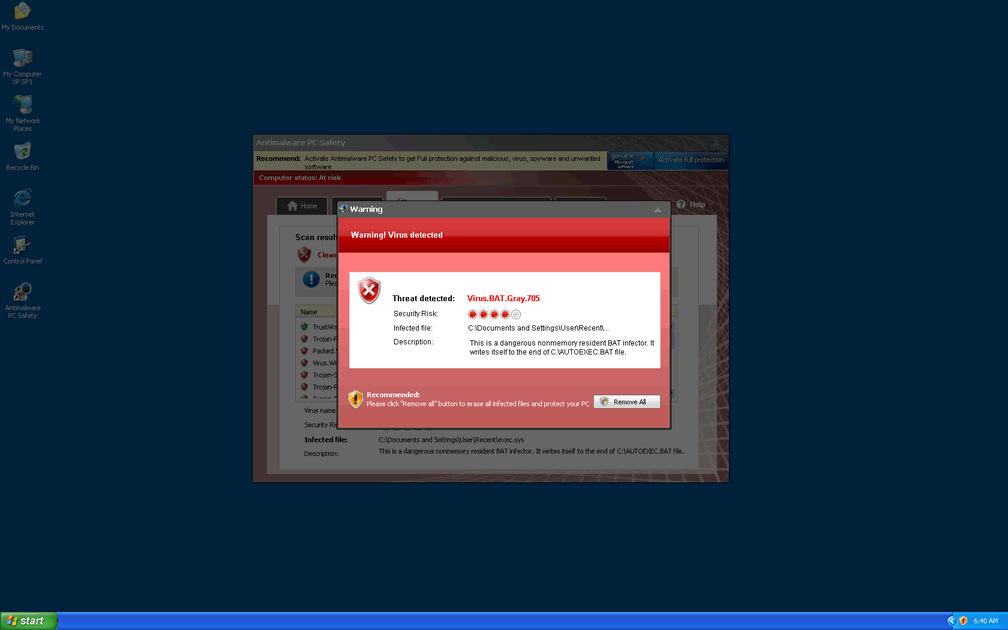
Task: Click the shield icon in system tray
Action: point(963,621)
